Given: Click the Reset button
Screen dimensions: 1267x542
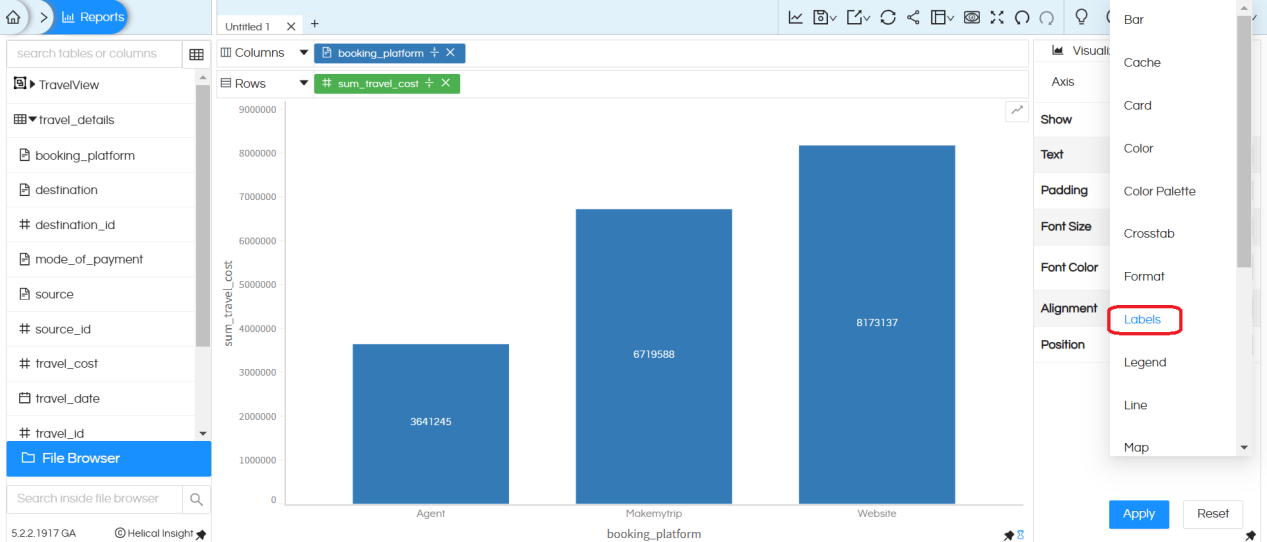Looking at the screenshot, I should (x=1212, y=513).
